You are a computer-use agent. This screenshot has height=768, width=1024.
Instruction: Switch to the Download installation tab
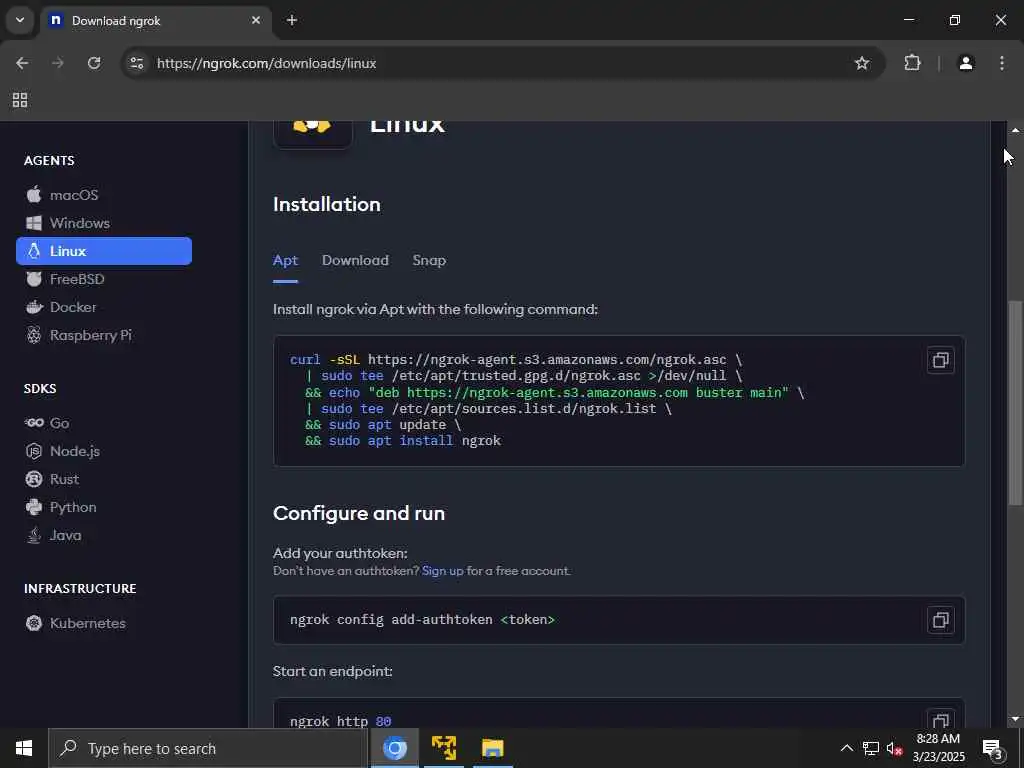point(355,261)
